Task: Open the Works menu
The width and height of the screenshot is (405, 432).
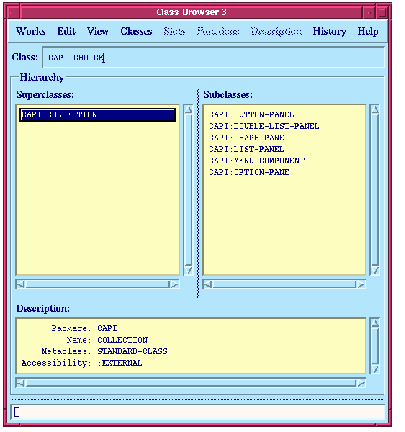Action: (x=30, y=31)
